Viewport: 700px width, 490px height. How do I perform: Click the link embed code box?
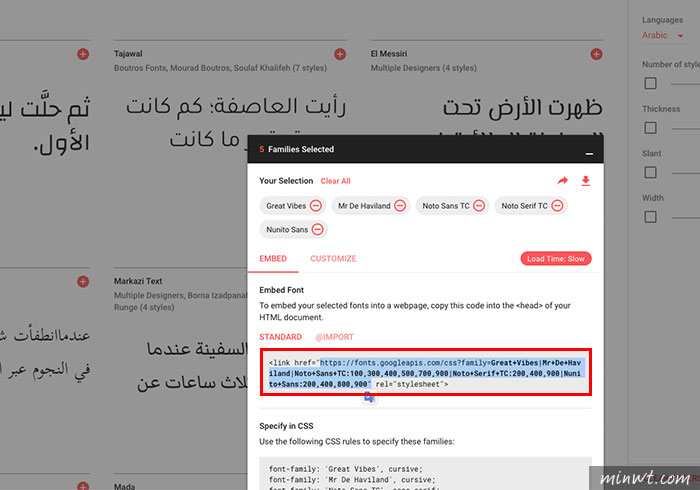click(426, 373)
